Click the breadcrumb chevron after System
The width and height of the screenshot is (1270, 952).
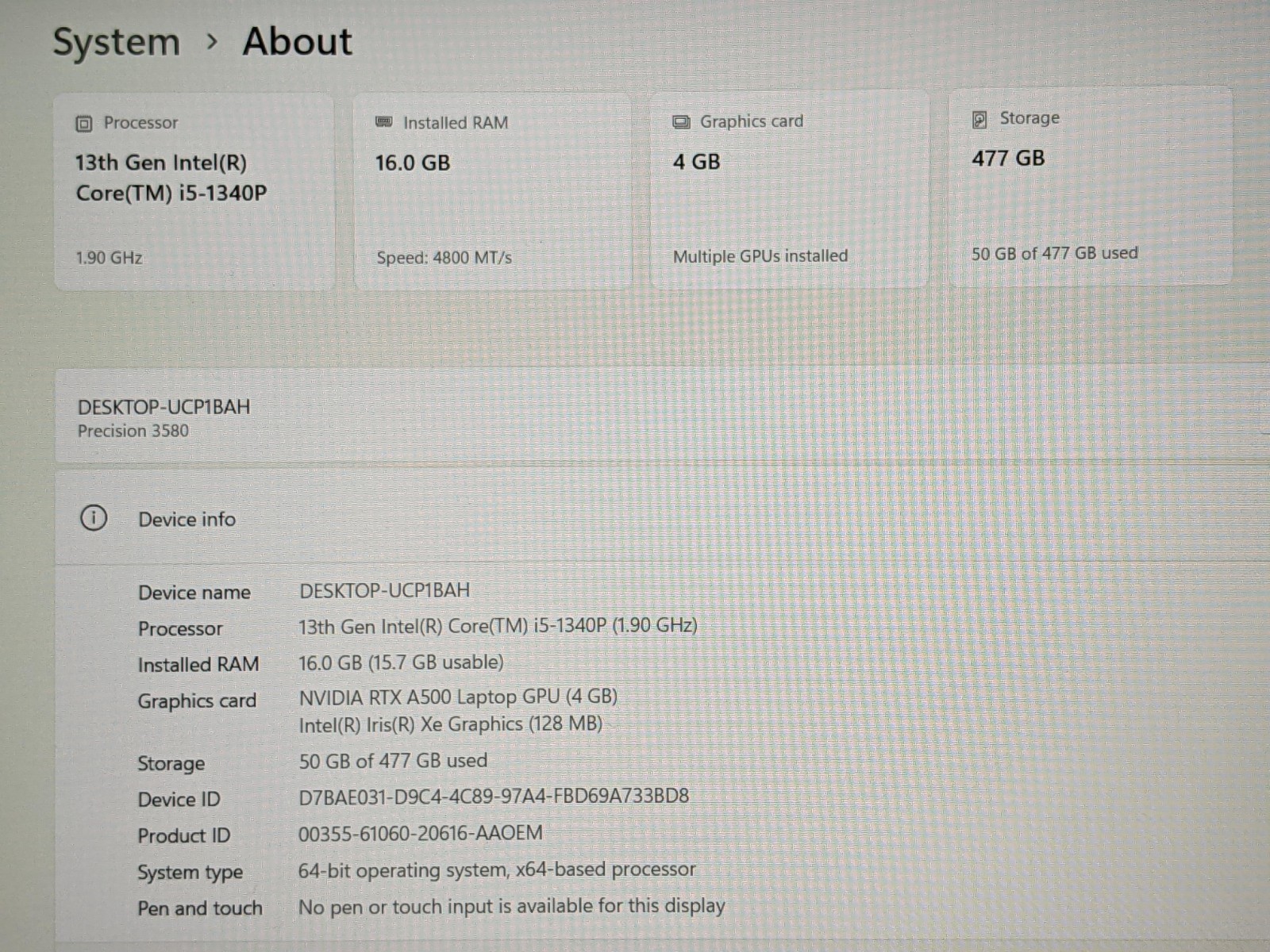tap(211, 41)
